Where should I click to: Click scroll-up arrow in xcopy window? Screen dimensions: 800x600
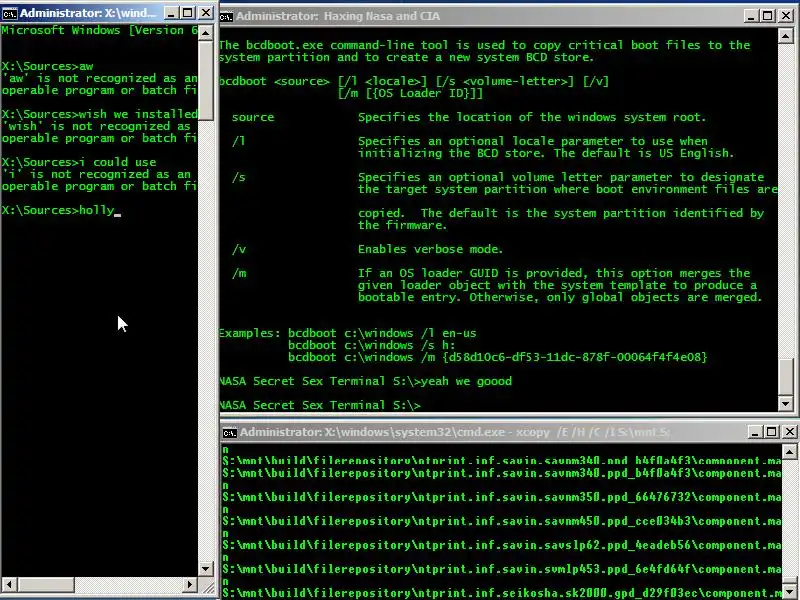[x=790, y=452]
